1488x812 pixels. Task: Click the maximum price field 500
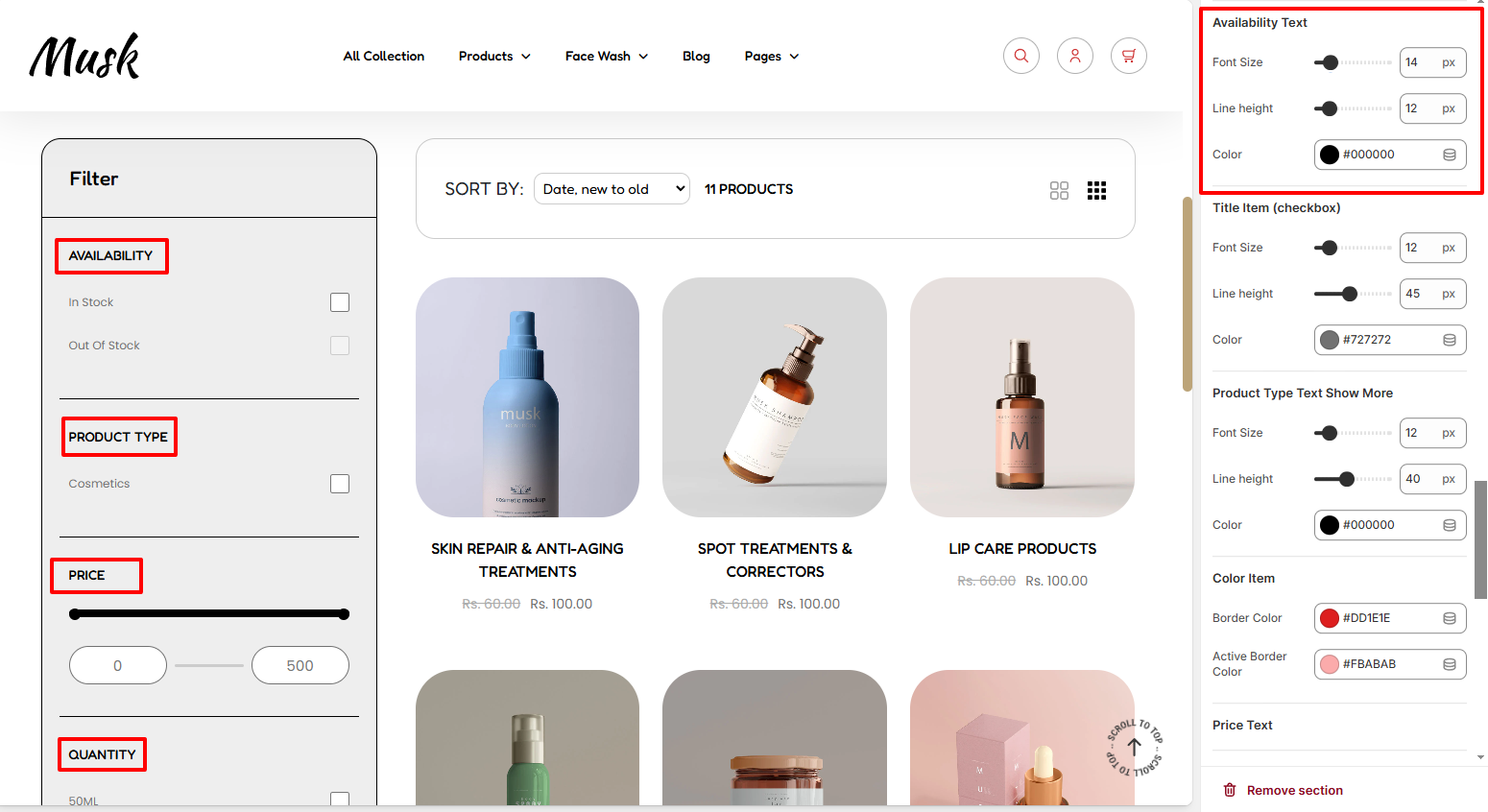pos(300,665)
